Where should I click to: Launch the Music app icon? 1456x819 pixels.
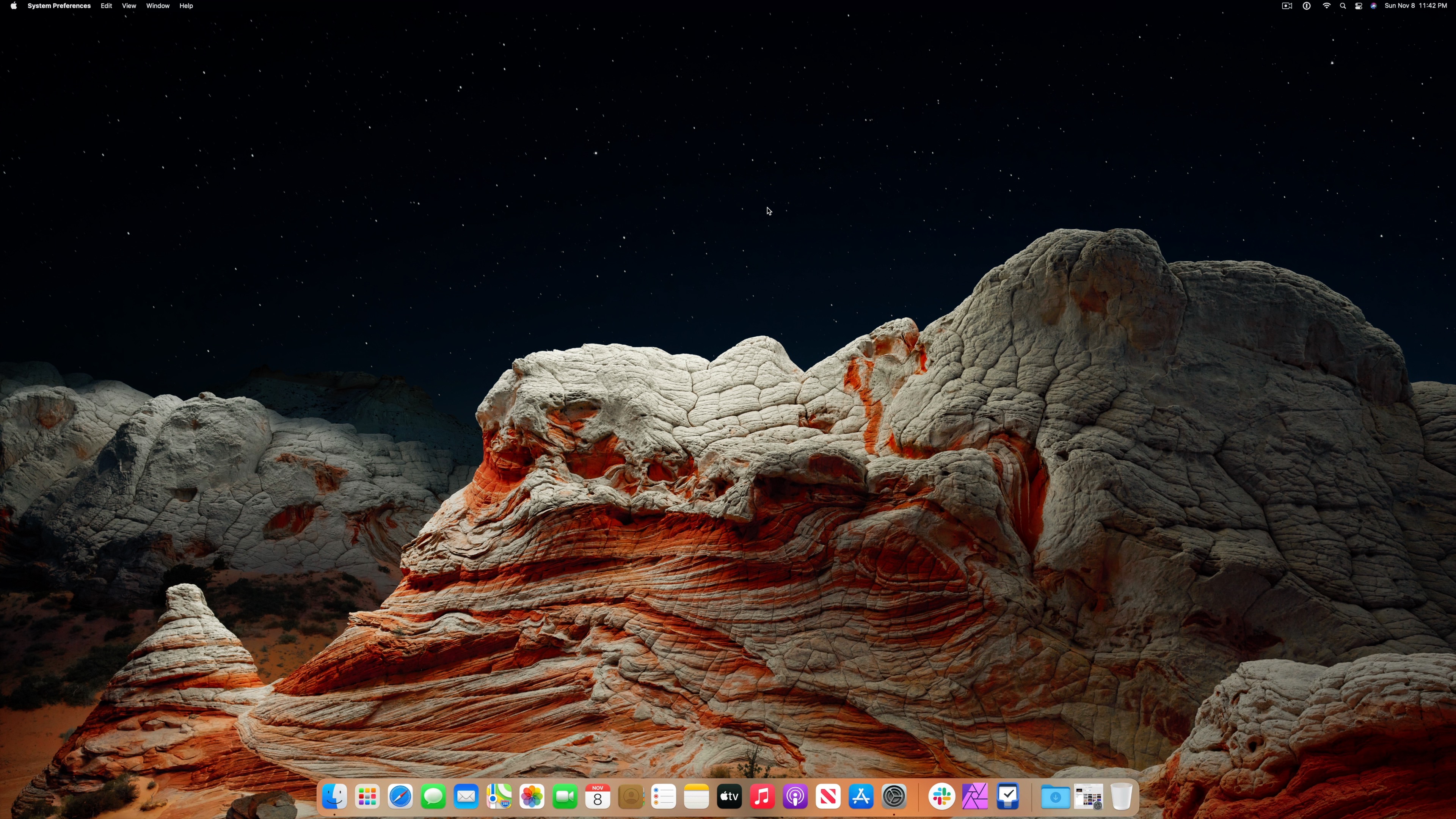762,797
